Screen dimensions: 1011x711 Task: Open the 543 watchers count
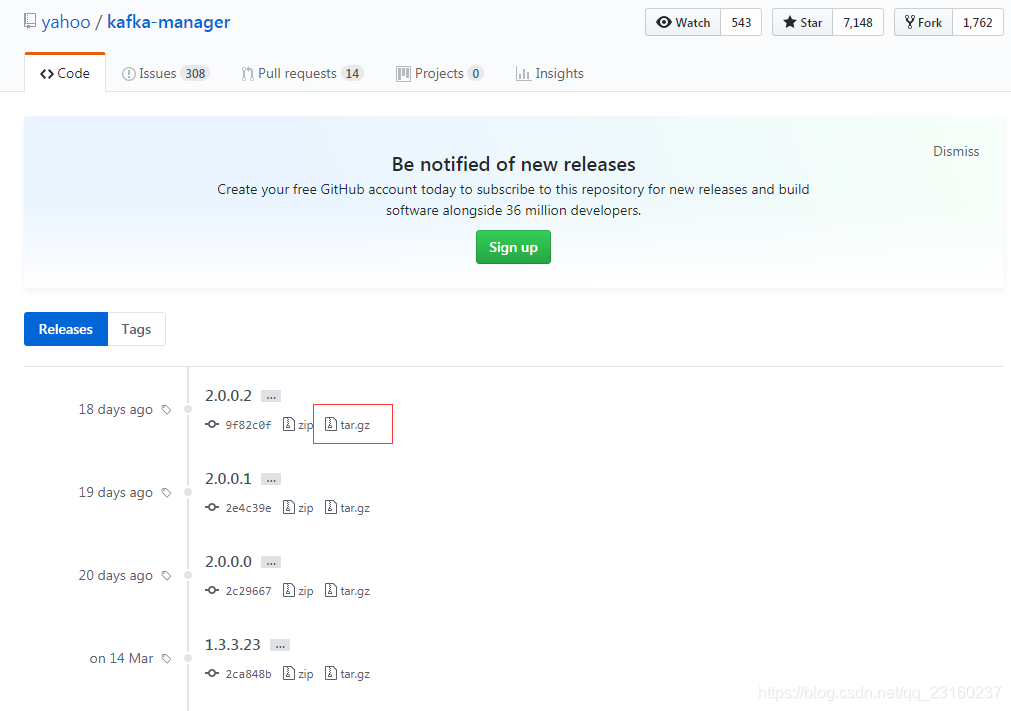[741, 23]
